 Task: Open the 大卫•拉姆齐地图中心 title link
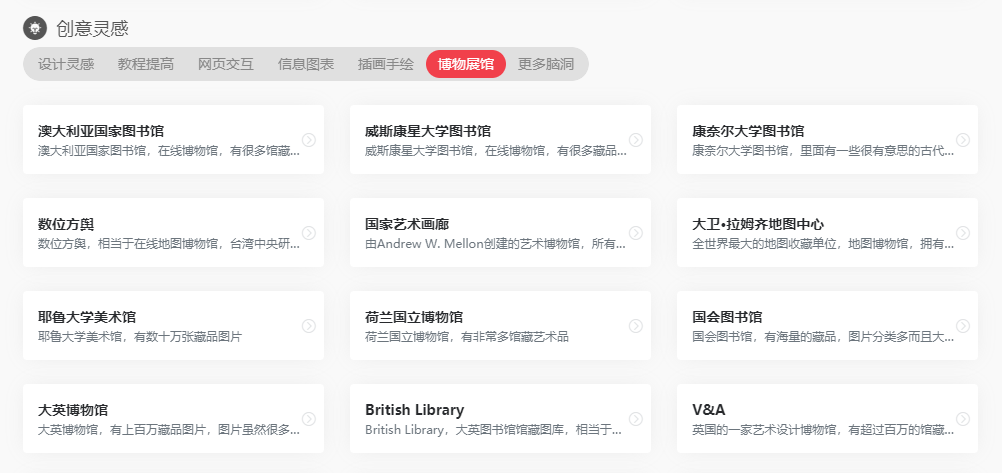[x=758, y=224]
